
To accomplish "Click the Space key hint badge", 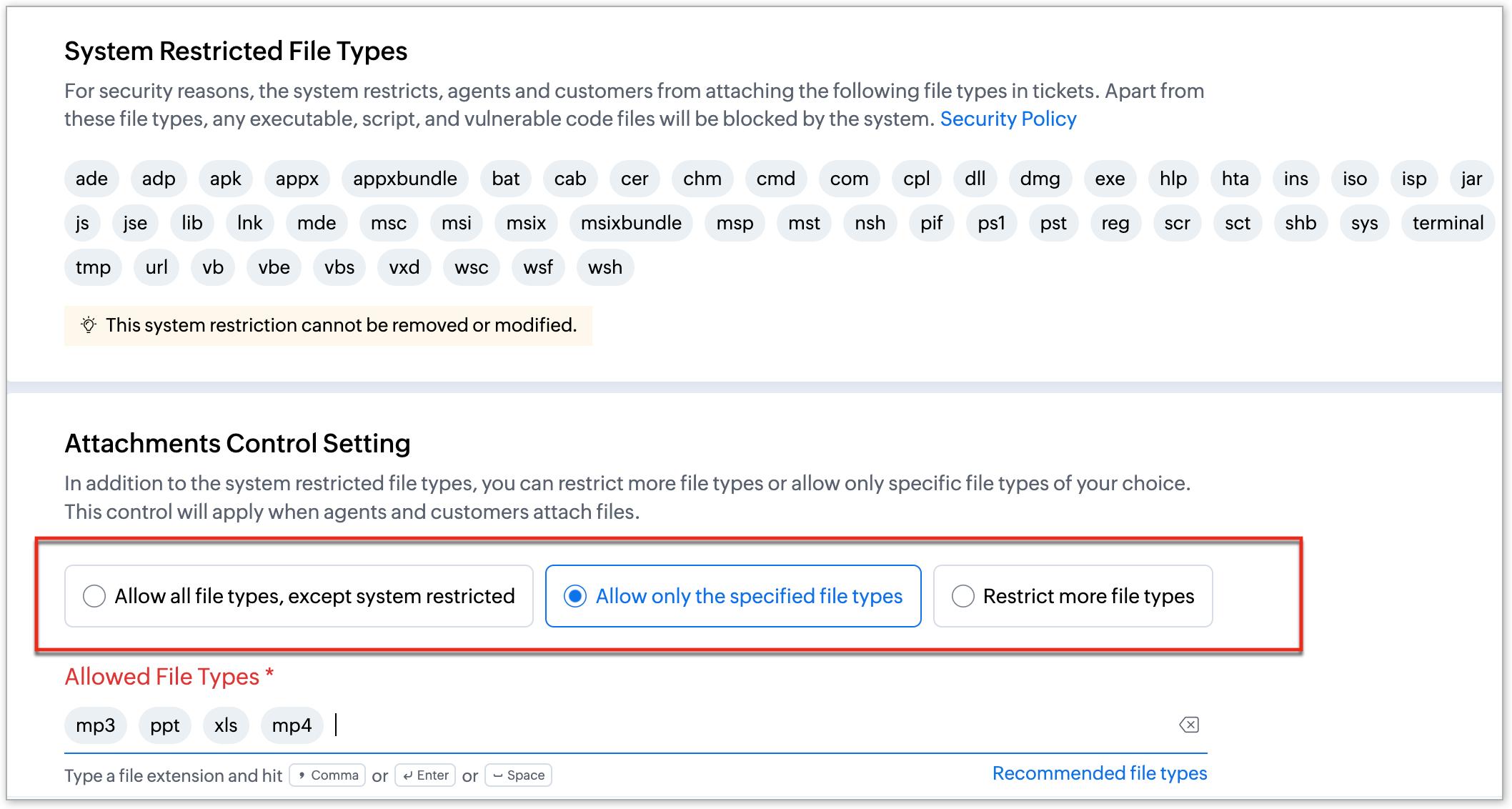I will pos(518,775).
